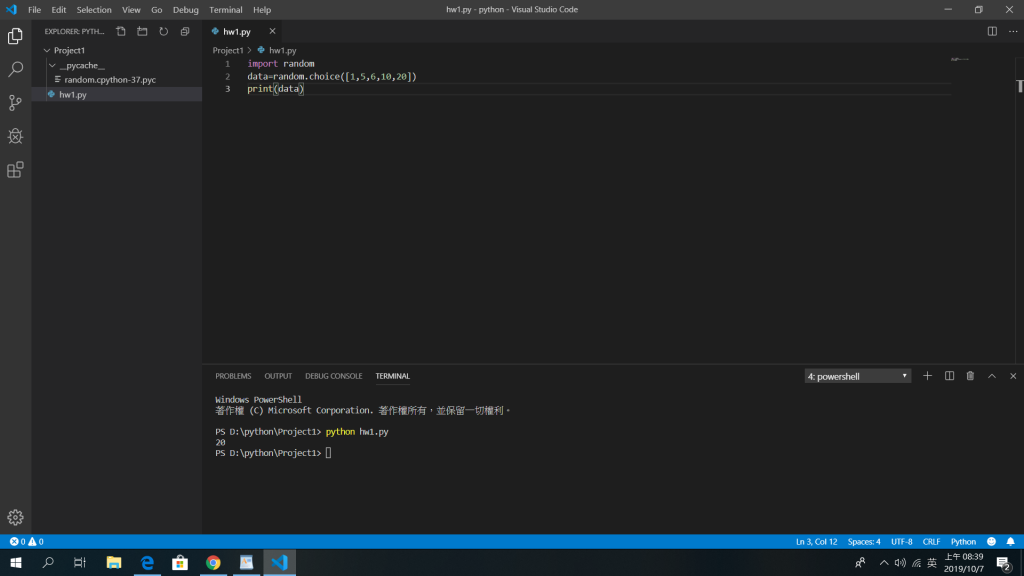Open the editor More Actions menu

tap(1013, 31)
